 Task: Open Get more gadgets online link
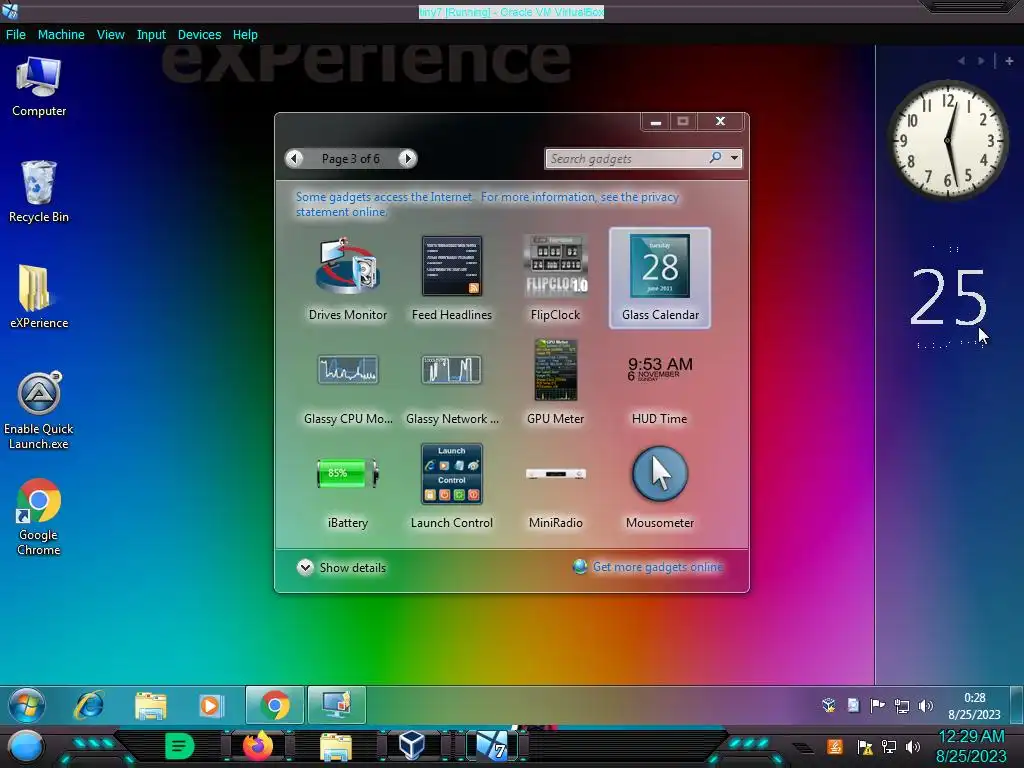pyautogui.click(x=648, y=567)
